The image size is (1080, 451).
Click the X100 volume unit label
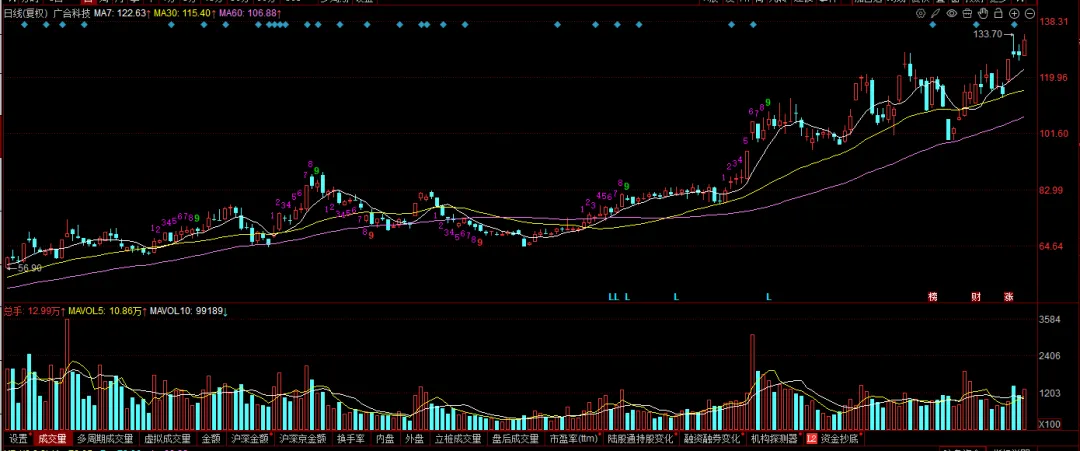click(1051, 423)
